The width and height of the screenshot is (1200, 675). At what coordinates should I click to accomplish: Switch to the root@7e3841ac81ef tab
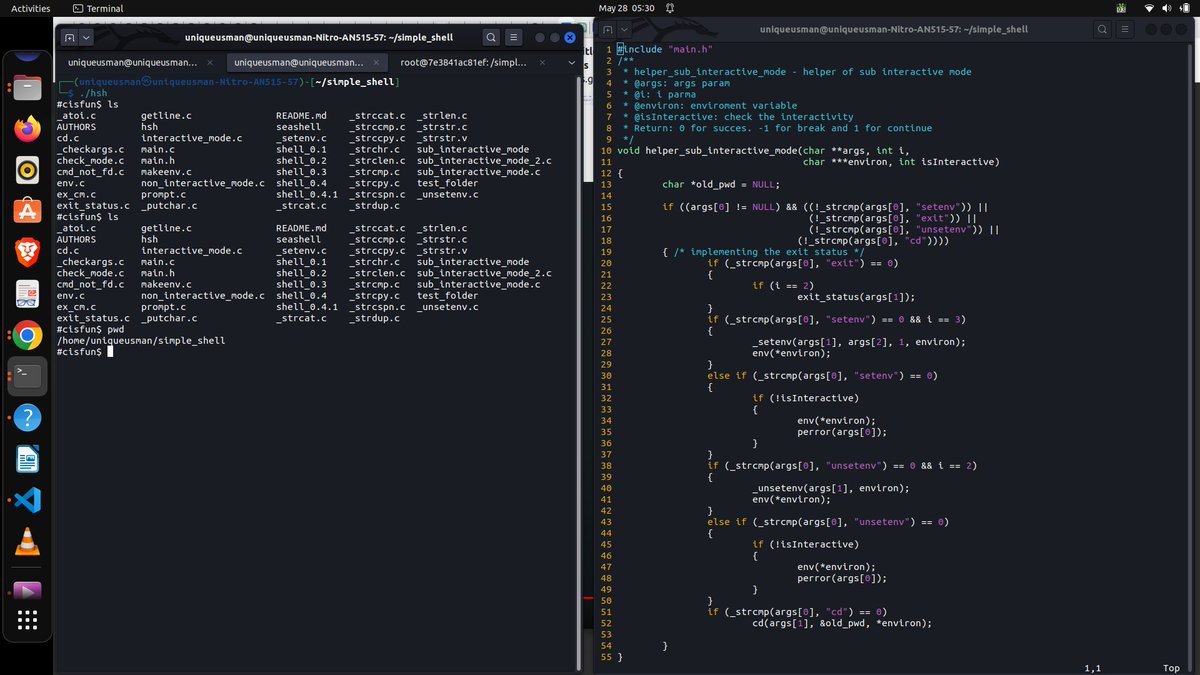(463, 62)
